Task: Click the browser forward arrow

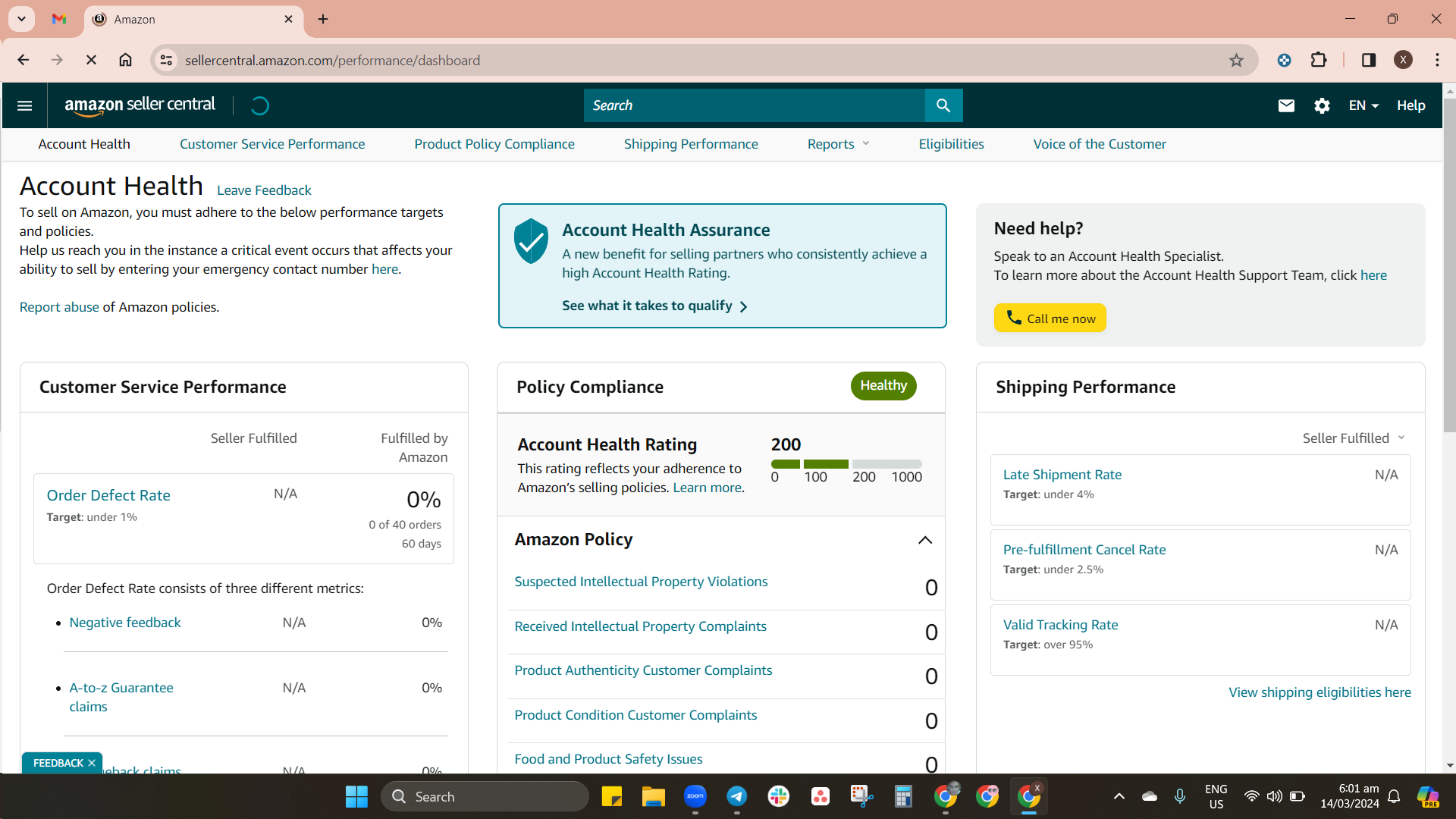Action: (x=58, y=60)
